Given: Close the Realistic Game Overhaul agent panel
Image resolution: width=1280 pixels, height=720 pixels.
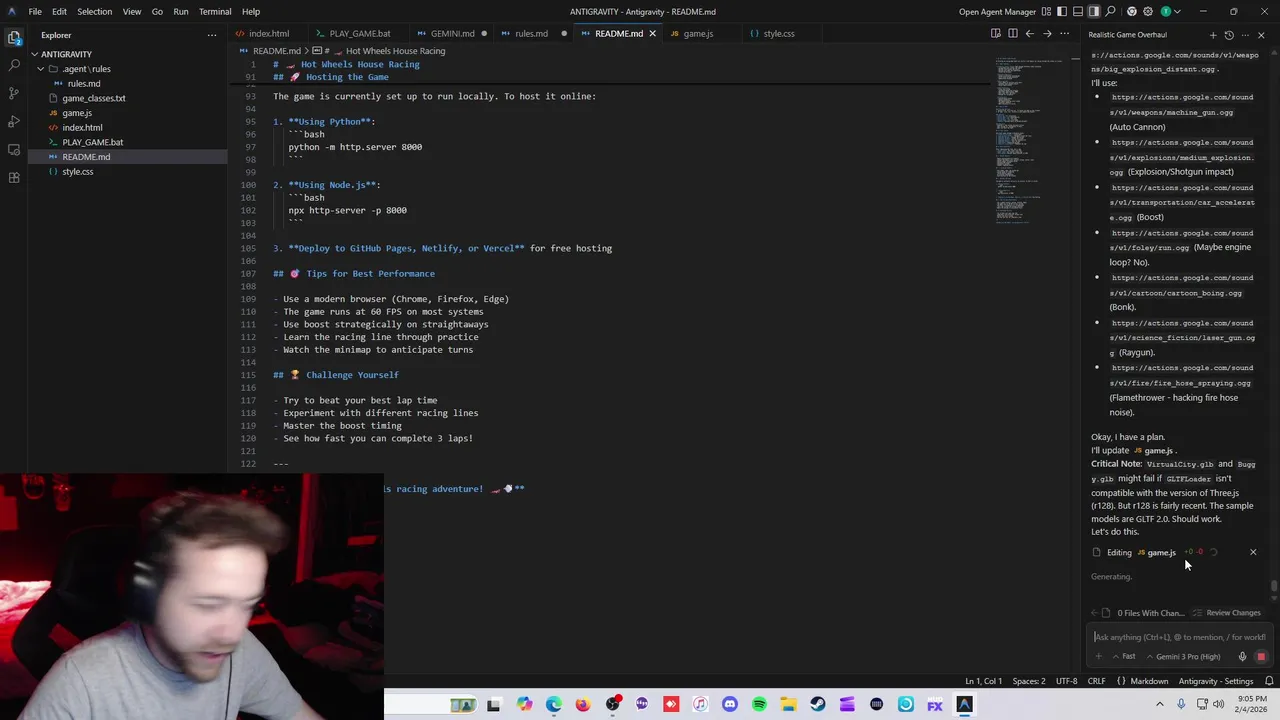Looking at the screenshot, I should (x=1261, y=35).
